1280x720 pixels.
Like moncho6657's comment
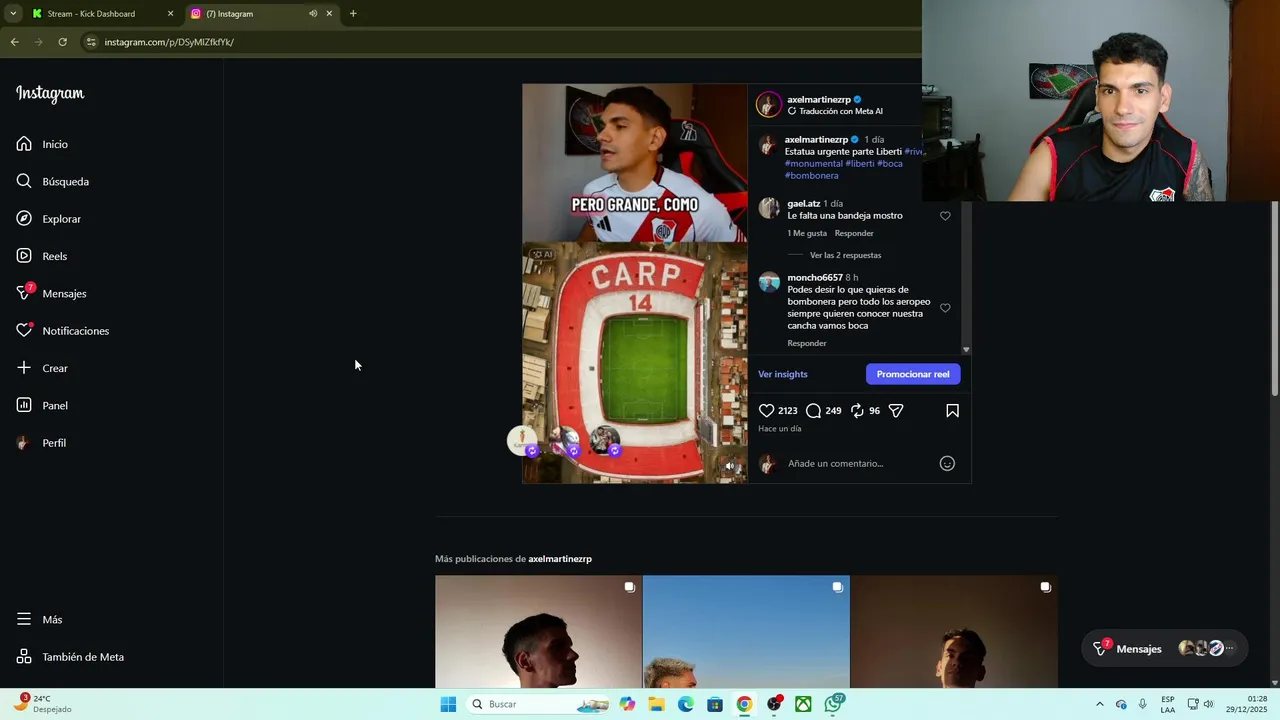945,308
